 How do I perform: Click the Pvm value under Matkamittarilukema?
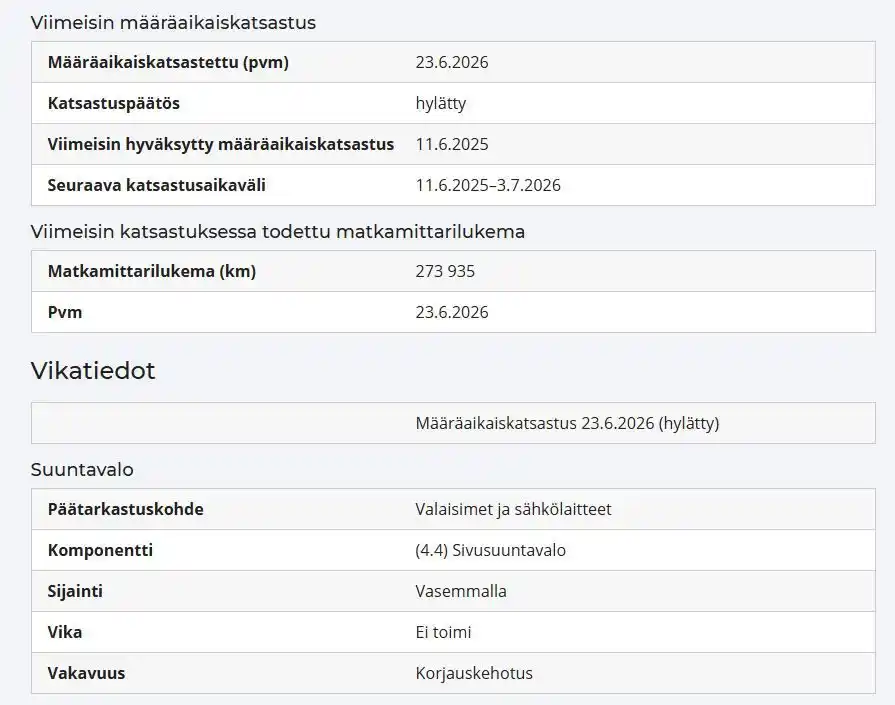451,312
